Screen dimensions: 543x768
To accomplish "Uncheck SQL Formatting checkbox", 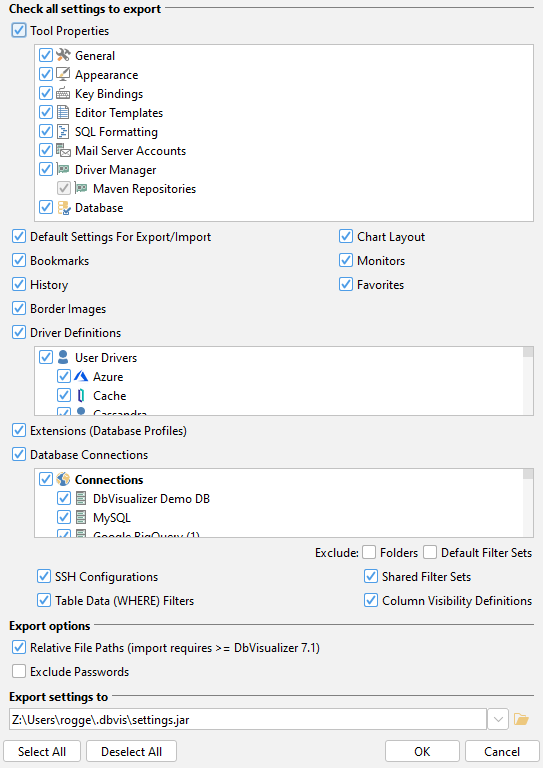I will pos(46,132).
